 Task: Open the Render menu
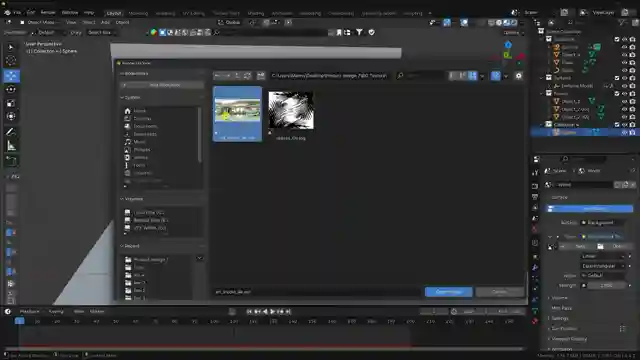48,13
